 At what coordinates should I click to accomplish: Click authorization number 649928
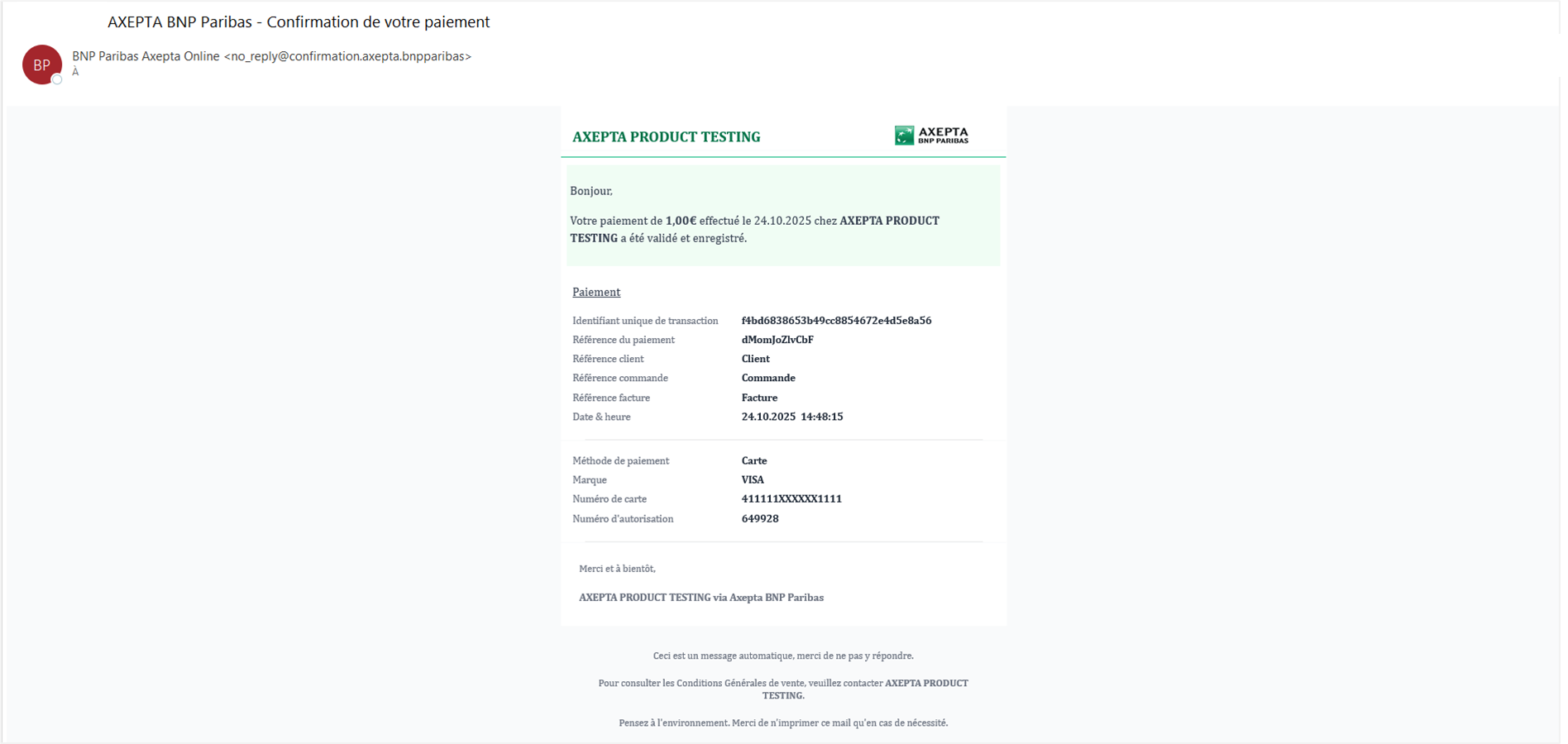[x=759, y=519]
